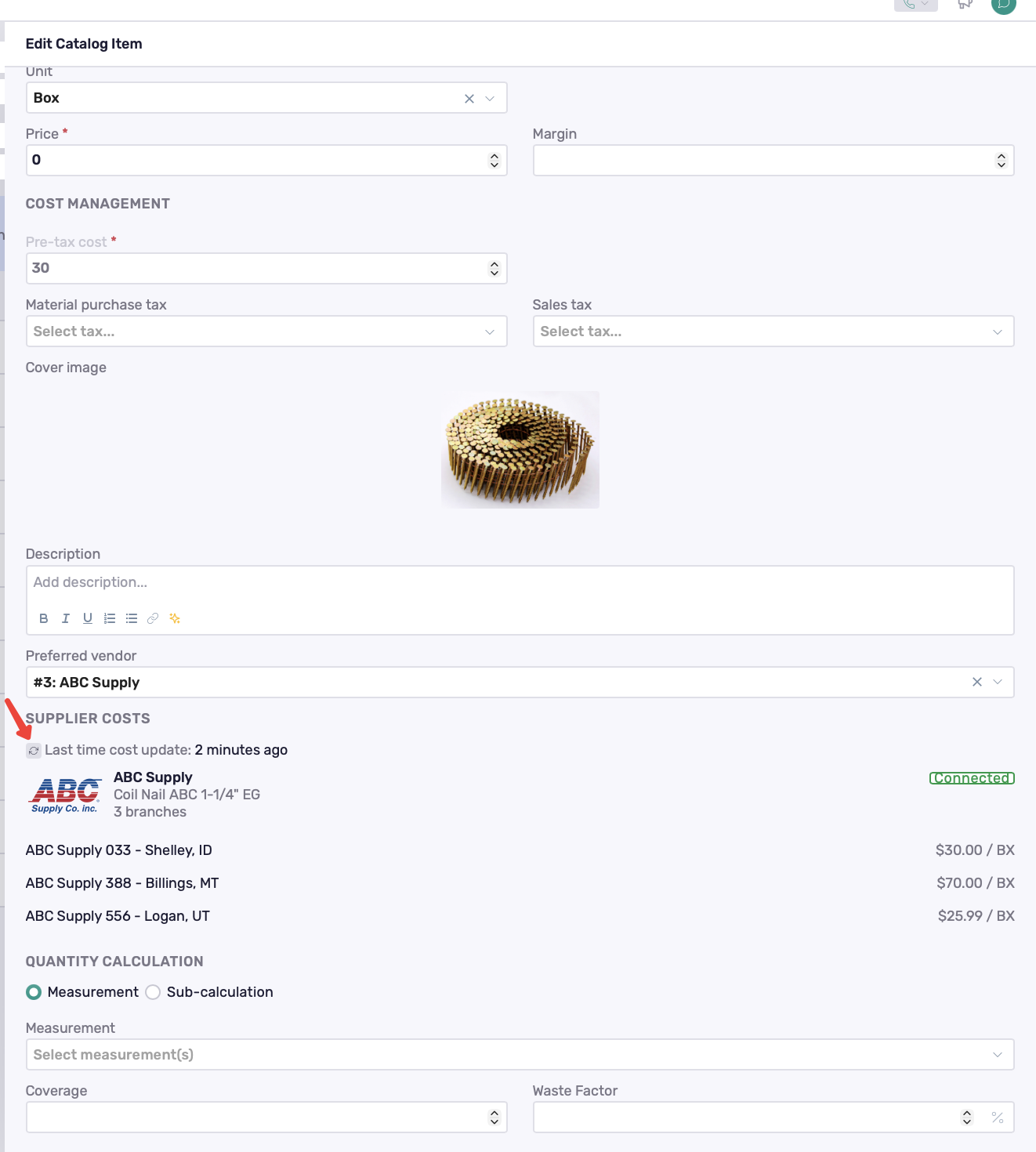Clear the ABC Supply preferred vendor
1036x1152 pixels.
click(x=977, y=682)
